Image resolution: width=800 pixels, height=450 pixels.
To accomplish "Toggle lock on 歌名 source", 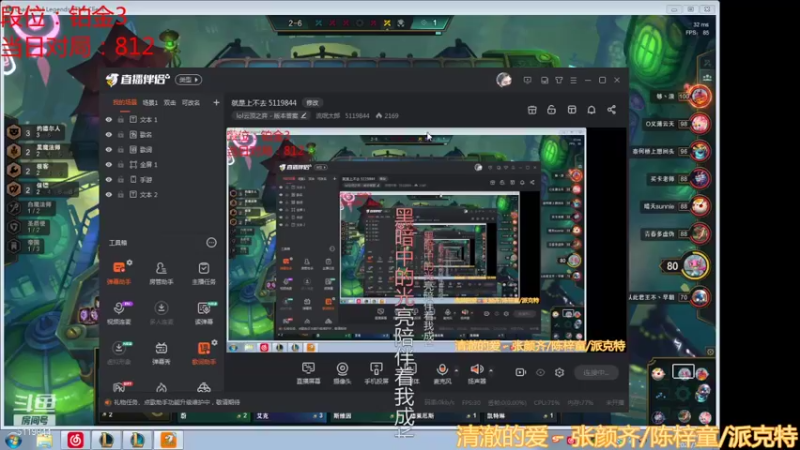I will [120, 135].
